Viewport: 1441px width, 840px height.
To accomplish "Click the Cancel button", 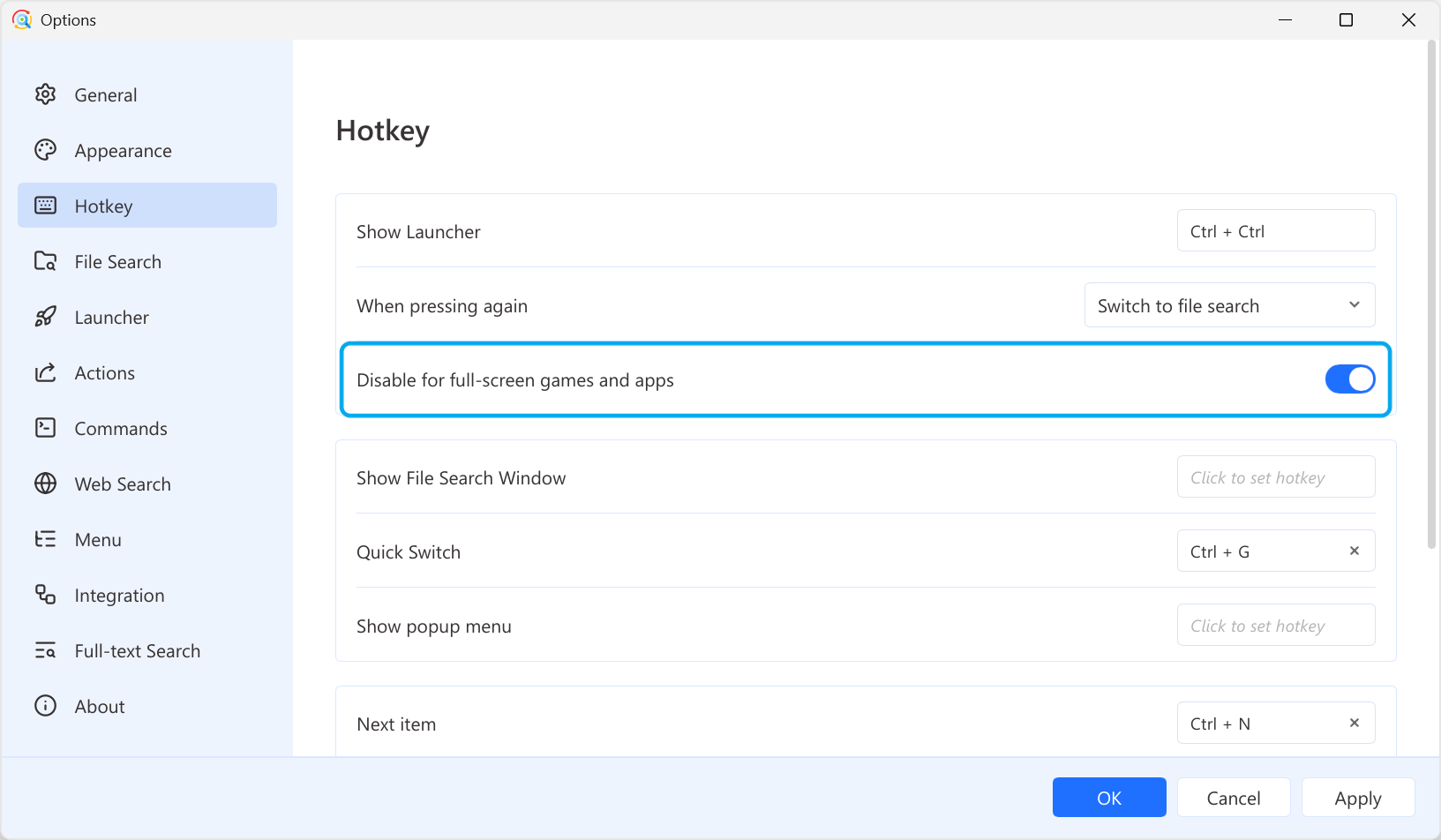I will [x=1234, y=798].
